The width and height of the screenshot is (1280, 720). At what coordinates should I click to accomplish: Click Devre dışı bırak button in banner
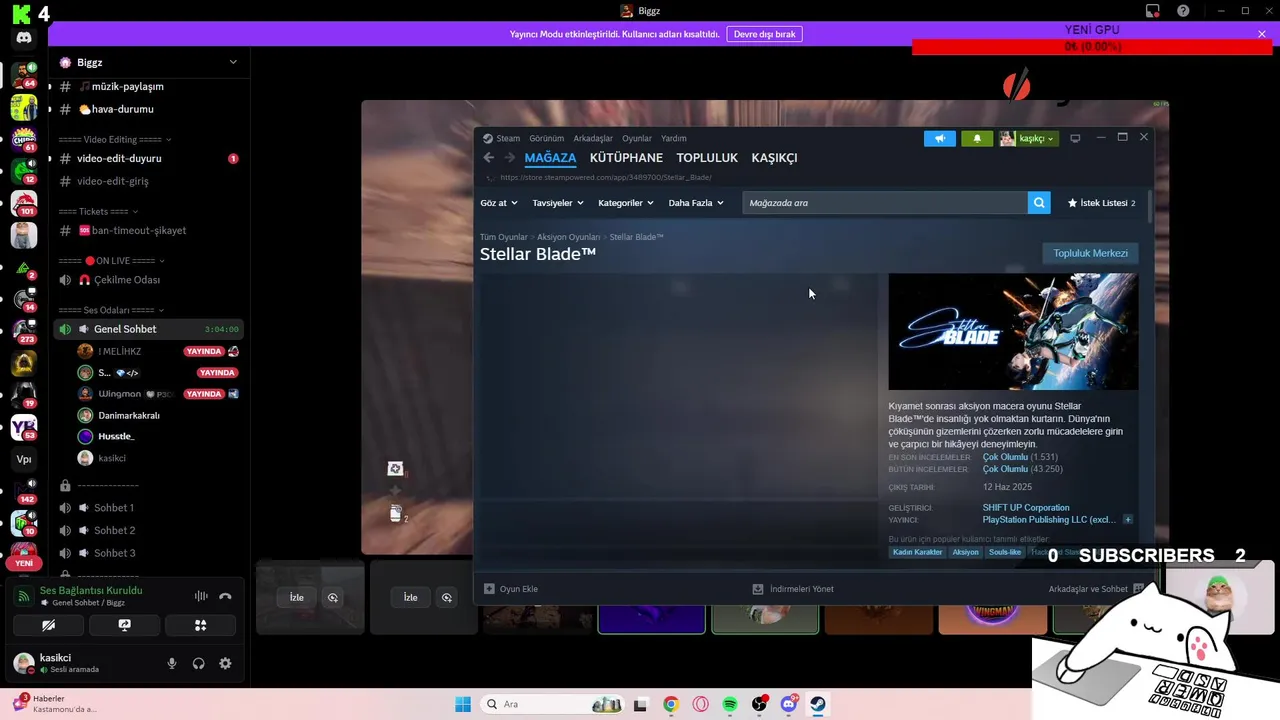764,34
